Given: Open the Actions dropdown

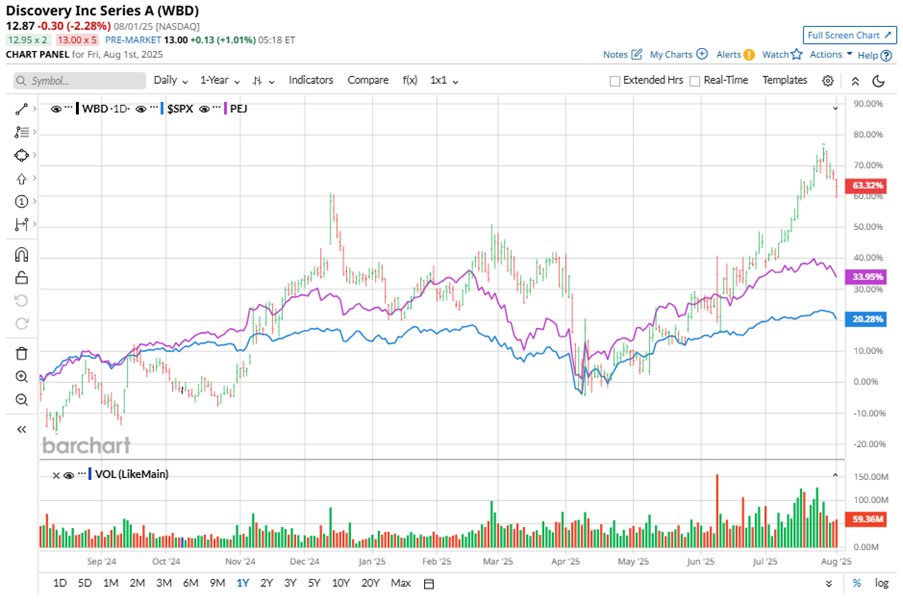Looking at the screenshot, I should (830, 54).
